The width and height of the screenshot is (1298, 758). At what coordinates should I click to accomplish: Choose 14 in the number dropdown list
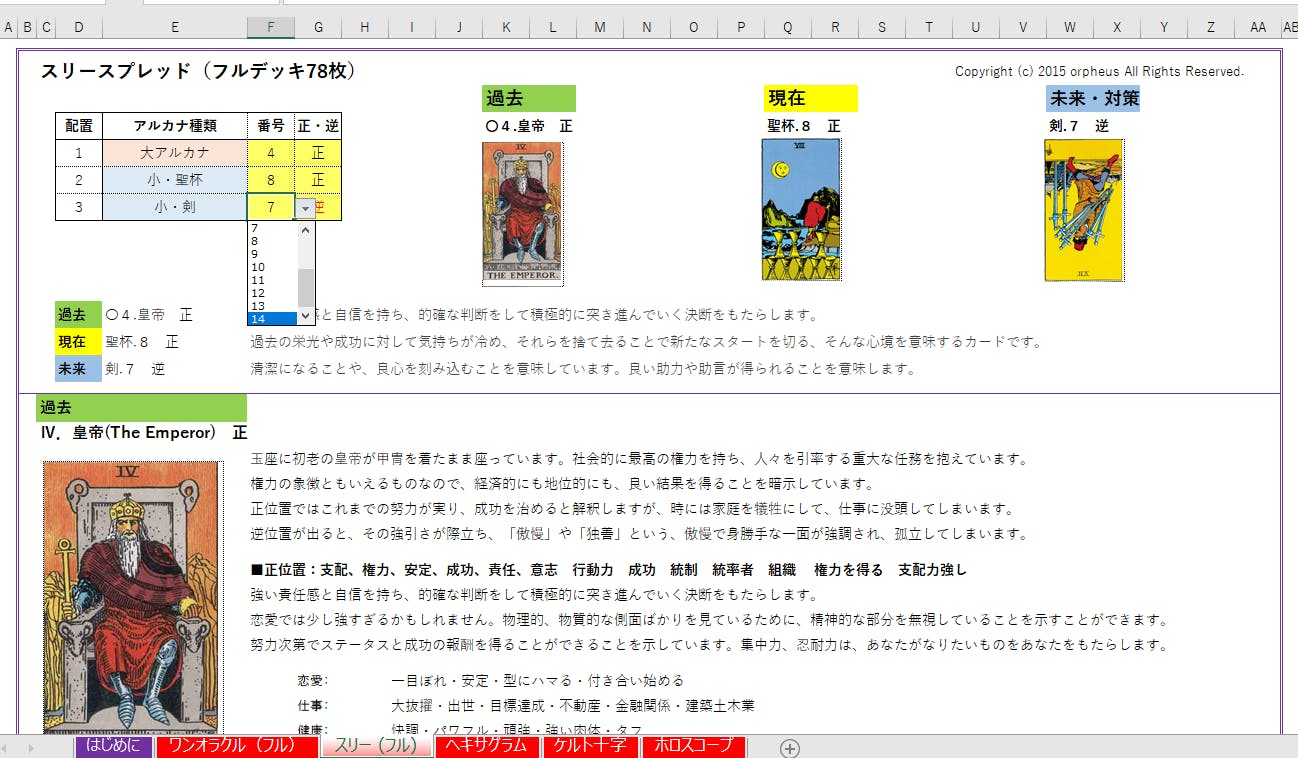coord(272,319)
